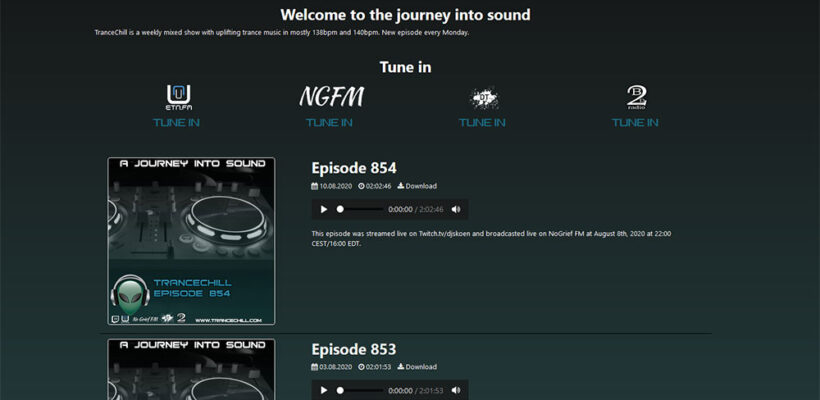This screenshot has width=820, height=400.
Task: Click the clock icon beside 02:01:53
Action: point(361,367)
